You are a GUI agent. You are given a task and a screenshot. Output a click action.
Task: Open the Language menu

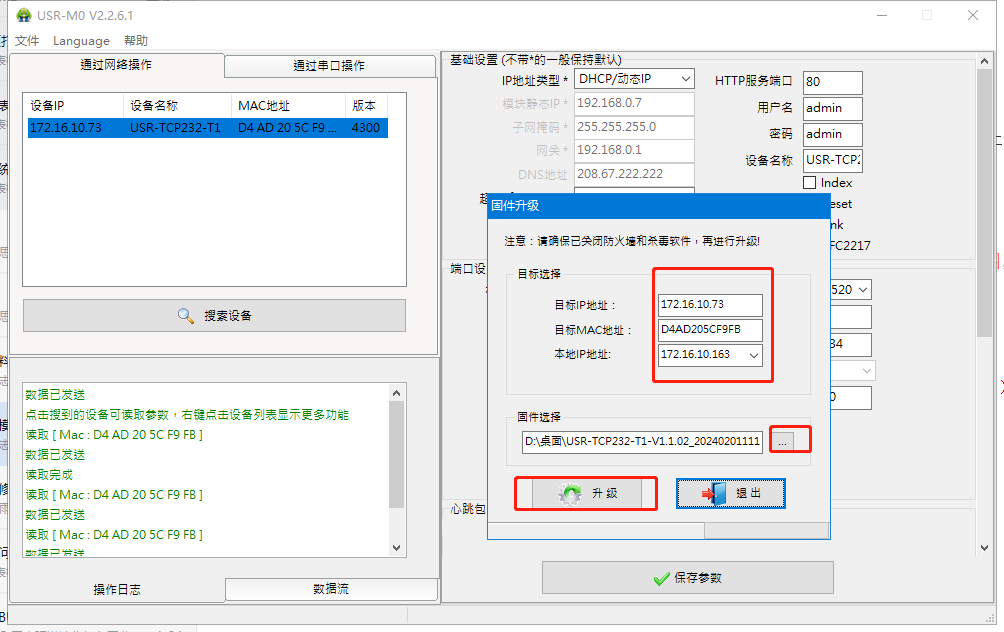81,41
